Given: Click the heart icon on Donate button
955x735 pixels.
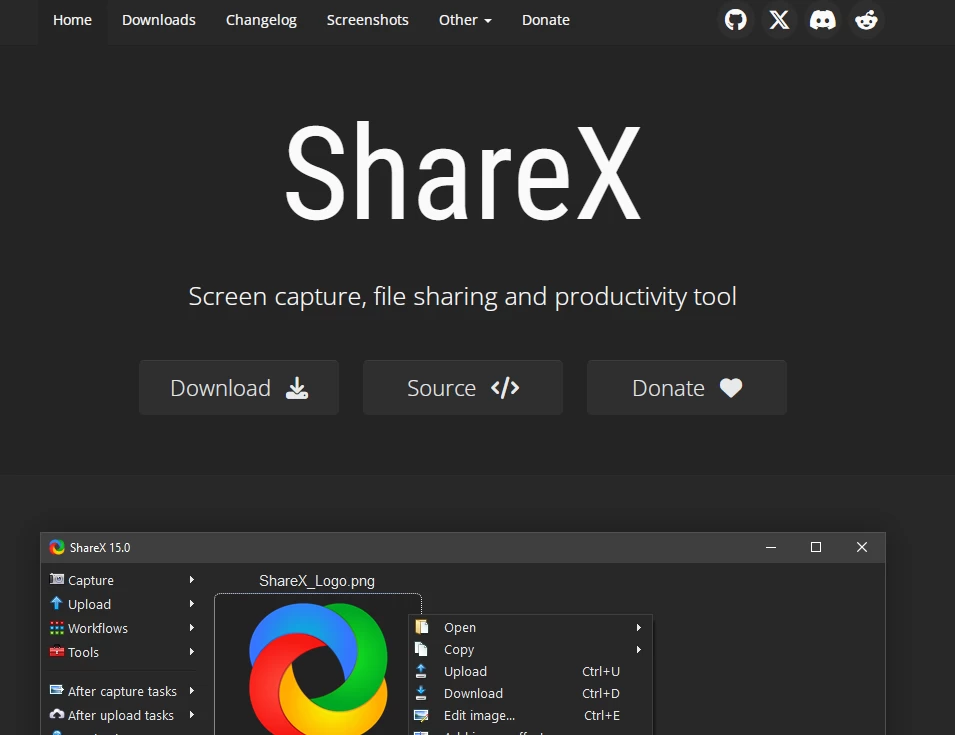Looking at the screenshot, I should (x=731, y=388).
